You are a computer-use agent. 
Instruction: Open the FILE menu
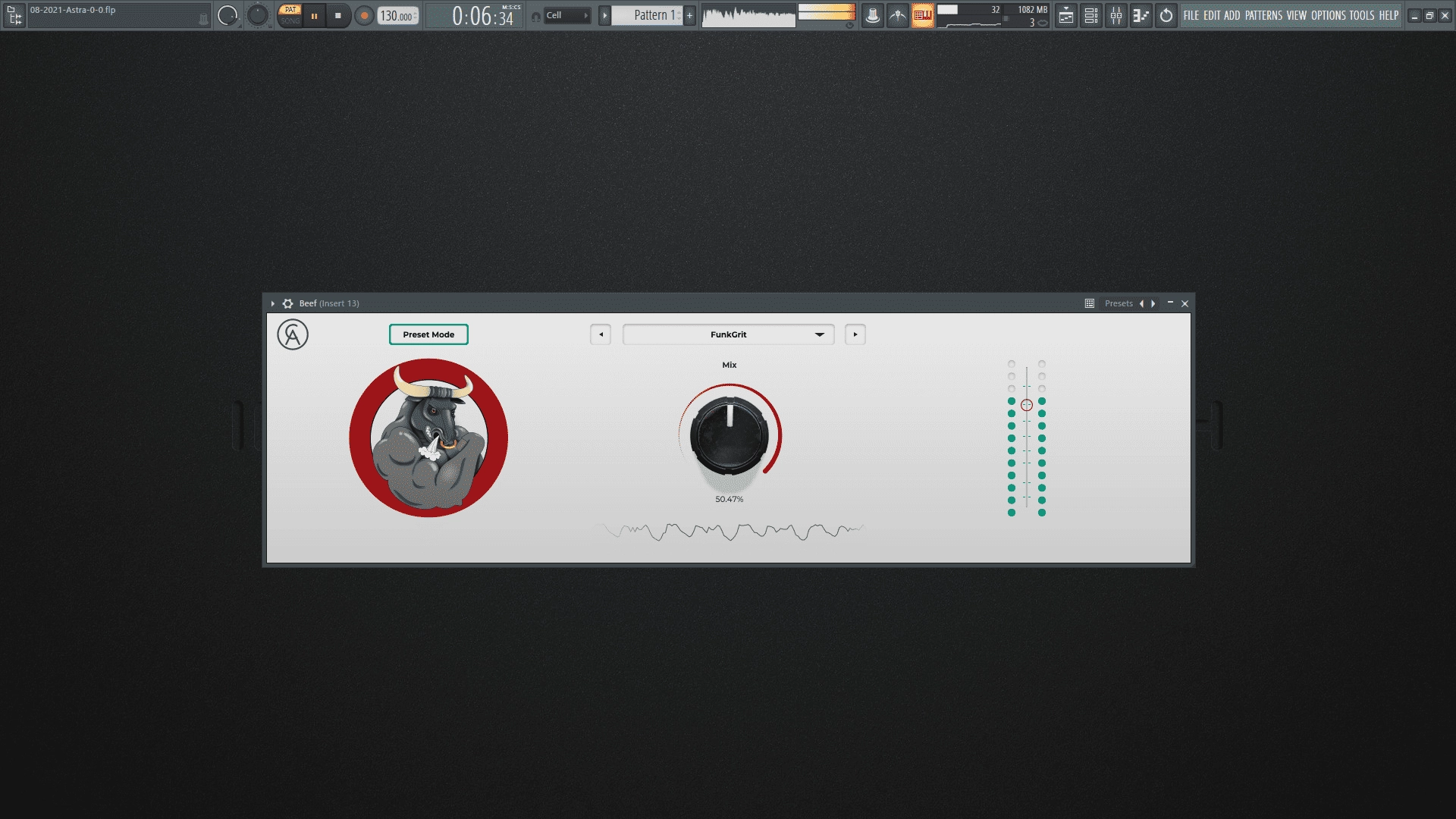1191,15
